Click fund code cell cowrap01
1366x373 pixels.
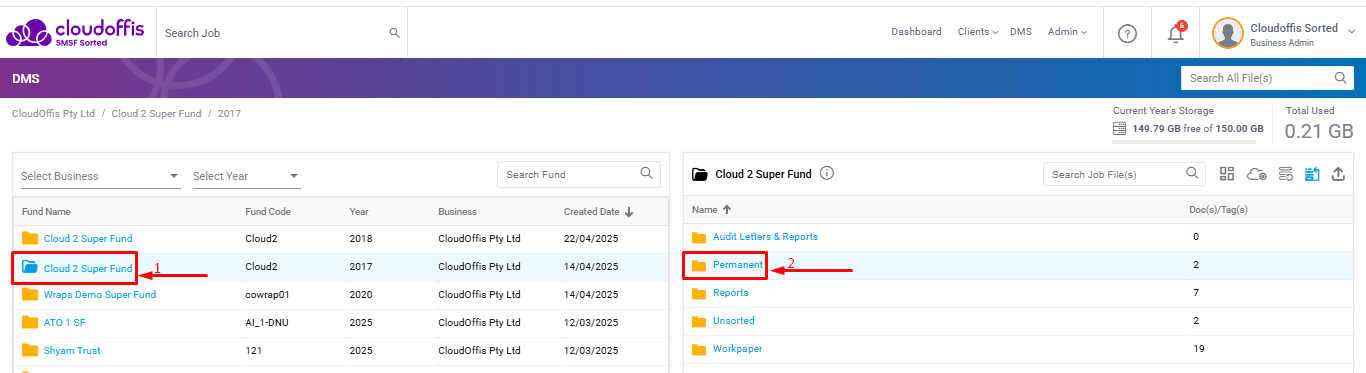pos(267,295)
